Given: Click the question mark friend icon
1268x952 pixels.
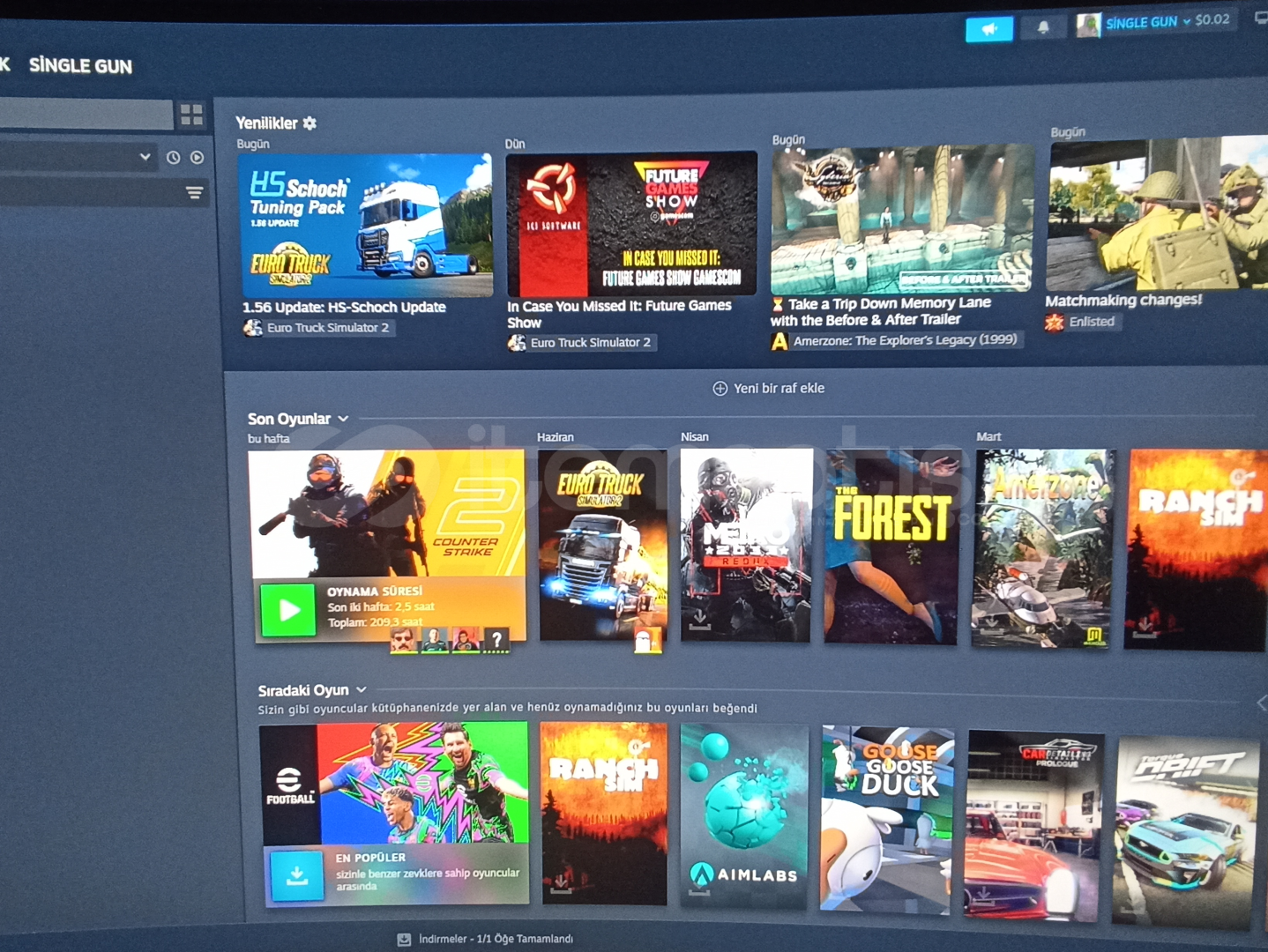Looking at the screenshot, I should coord(496,640).
